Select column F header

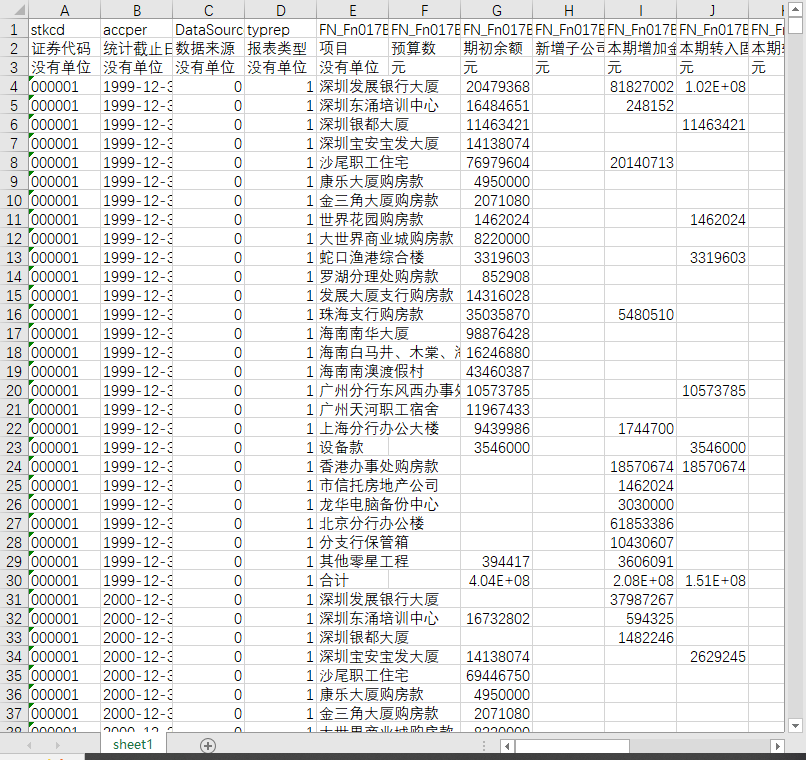(424, 10)
